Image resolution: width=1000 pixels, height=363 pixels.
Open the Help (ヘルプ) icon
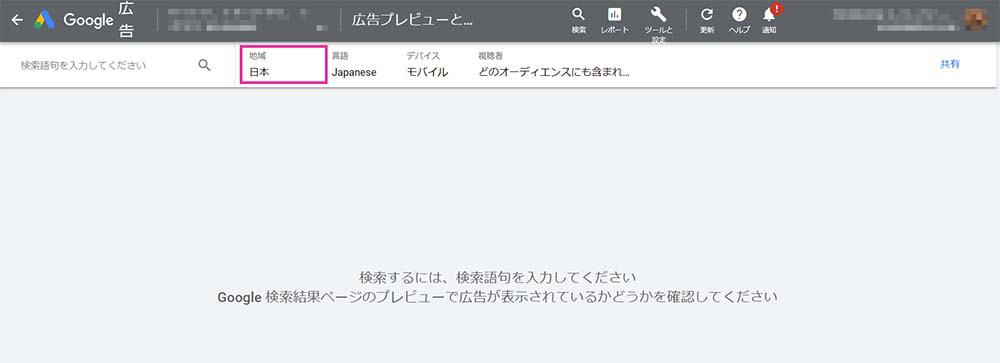[x=739, y=20]
